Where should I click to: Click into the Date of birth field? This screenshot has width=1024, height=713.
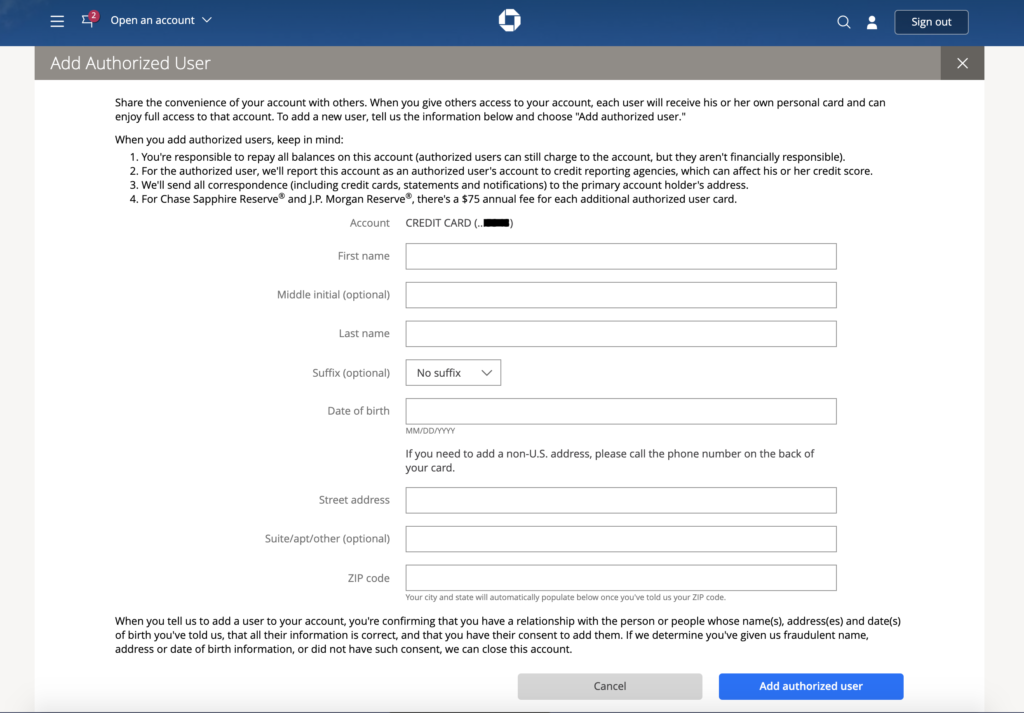pos(620,411)
